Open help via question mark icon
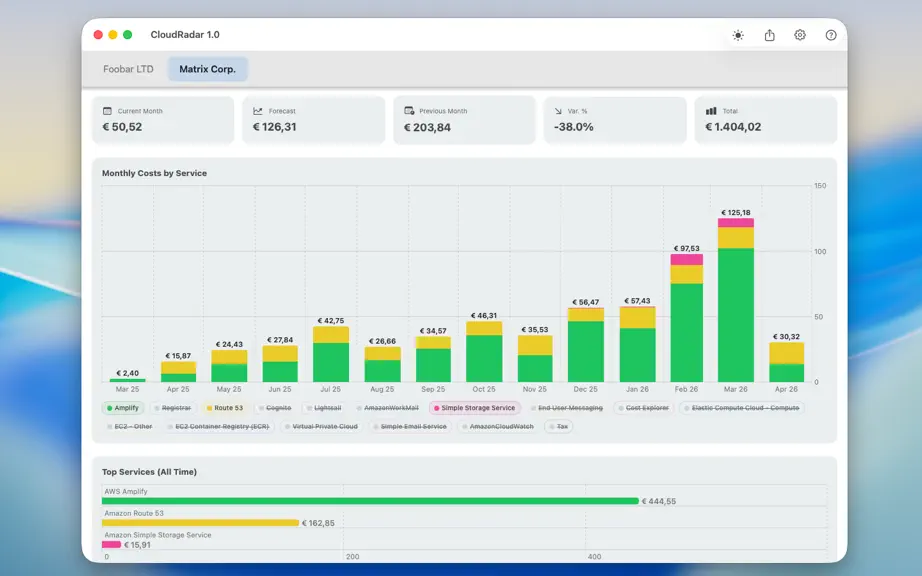 click(x=831, y=35)
